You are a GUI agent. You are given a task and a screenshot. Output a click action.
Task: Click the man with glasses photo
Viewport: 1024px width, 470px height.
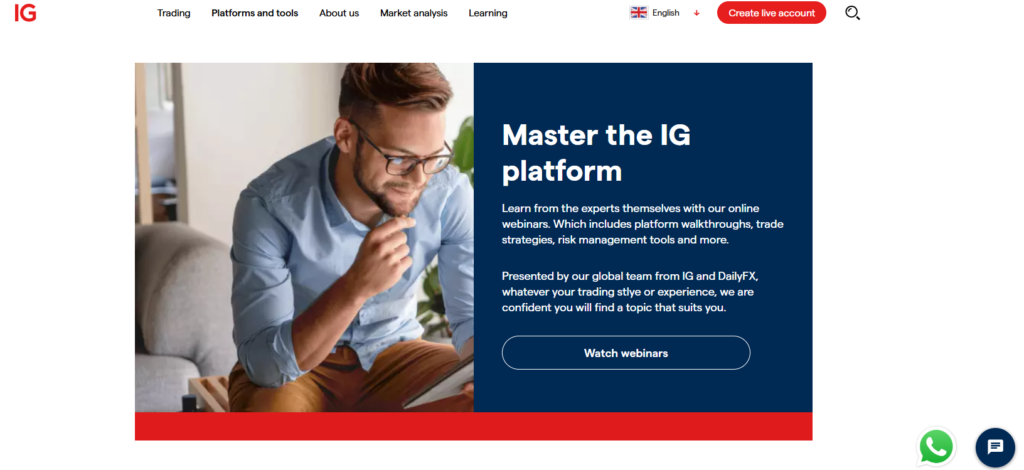coord(304,238)
